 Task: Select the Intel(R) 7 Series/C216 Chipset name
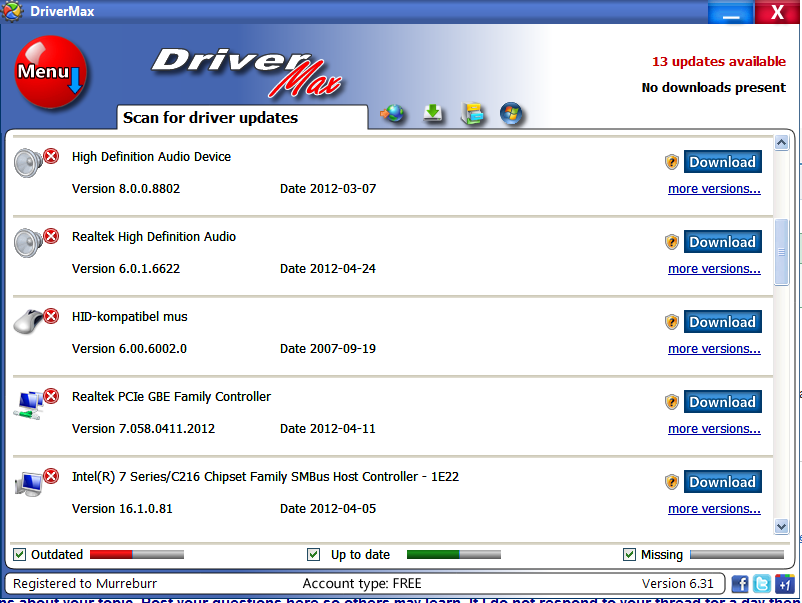[x=265, y=477]
